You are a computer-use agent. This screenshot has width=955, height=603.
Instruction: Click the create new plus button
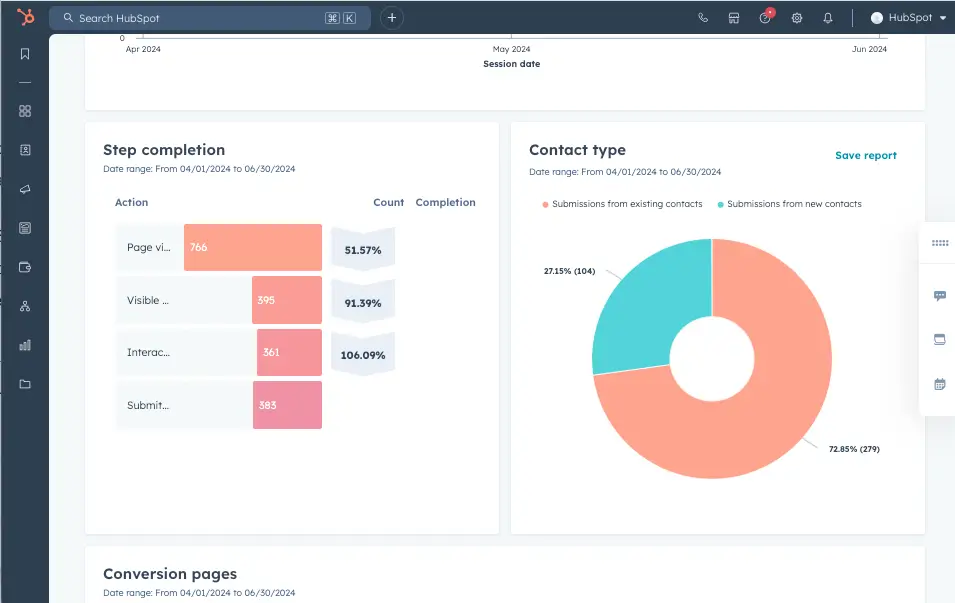[x=392, y=18]
